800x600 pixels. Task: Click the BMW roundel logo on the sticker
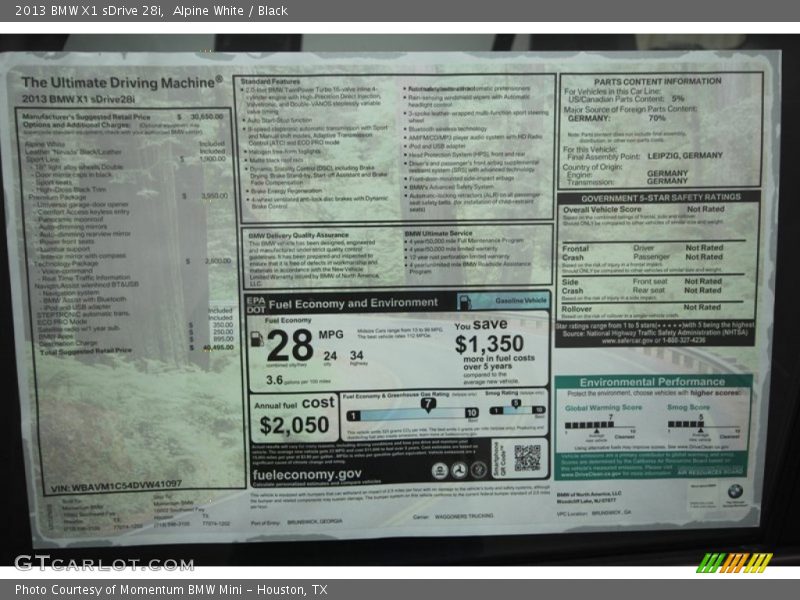coord(735,492)
